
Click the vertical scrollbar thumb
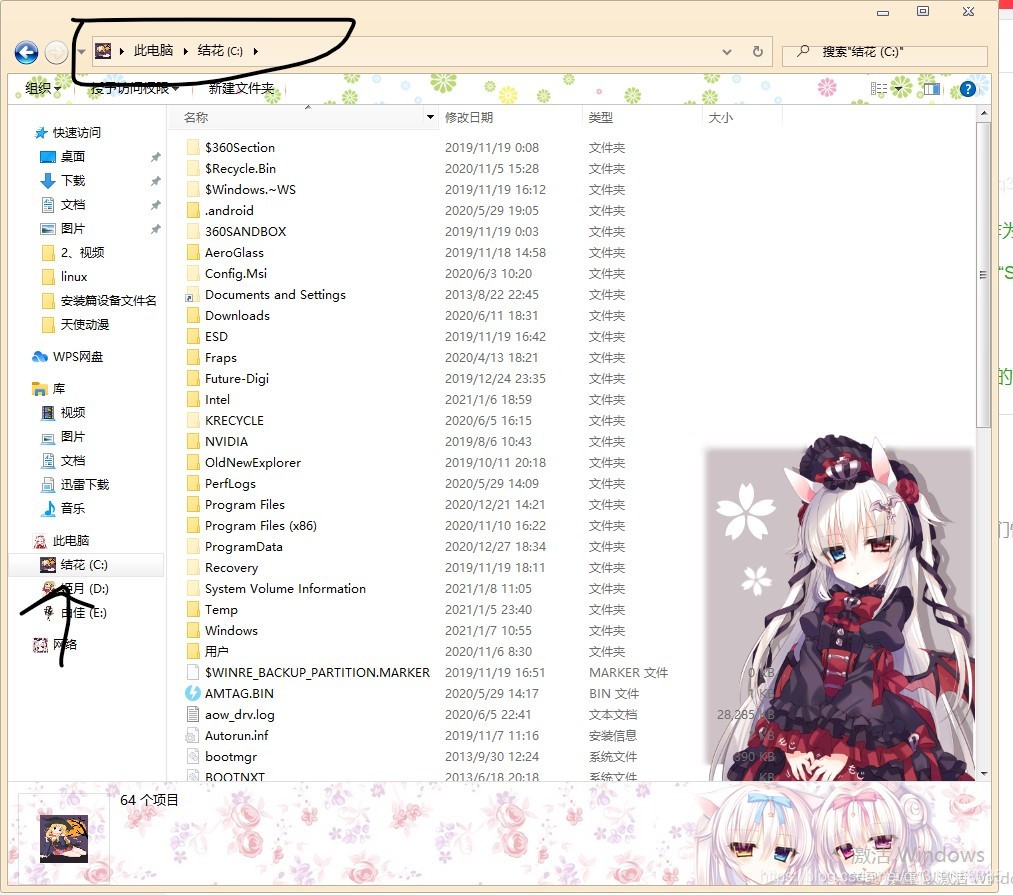click(983, 275)
